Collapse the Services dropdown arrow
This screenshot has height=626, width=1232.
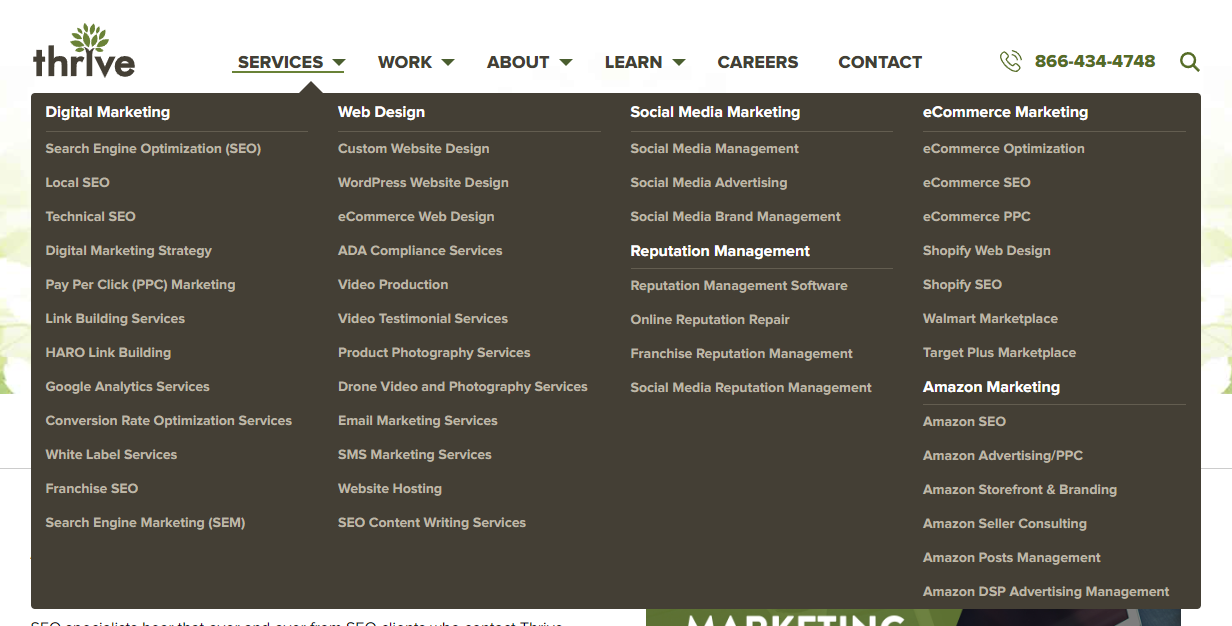pos(339,62)
